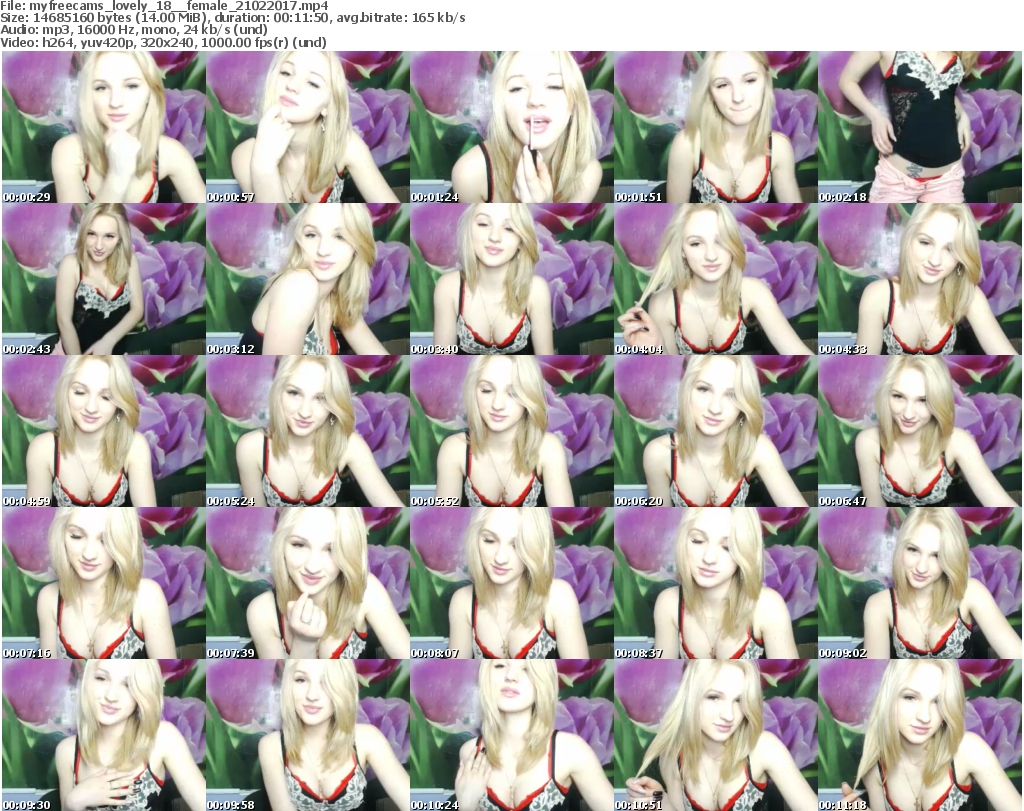The width and height of the screenshot is (1024, 811).
Task: Select the thumbnail frame at 00:00:57
Action: click(x=308, y=127)
